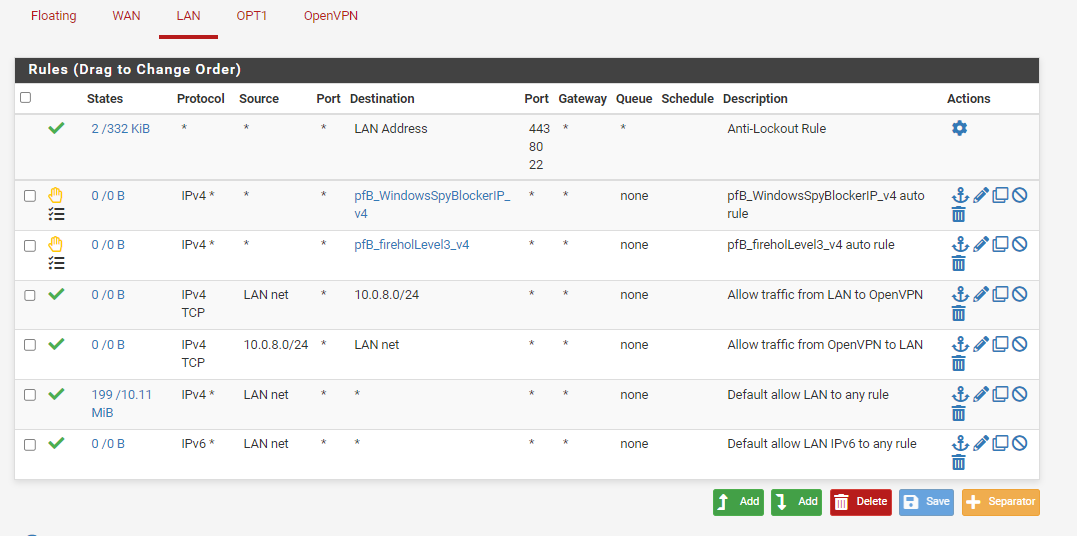Click the red Delete button
The width and height of the screenshot is (1077, 536).
click(x=861, y=502)
